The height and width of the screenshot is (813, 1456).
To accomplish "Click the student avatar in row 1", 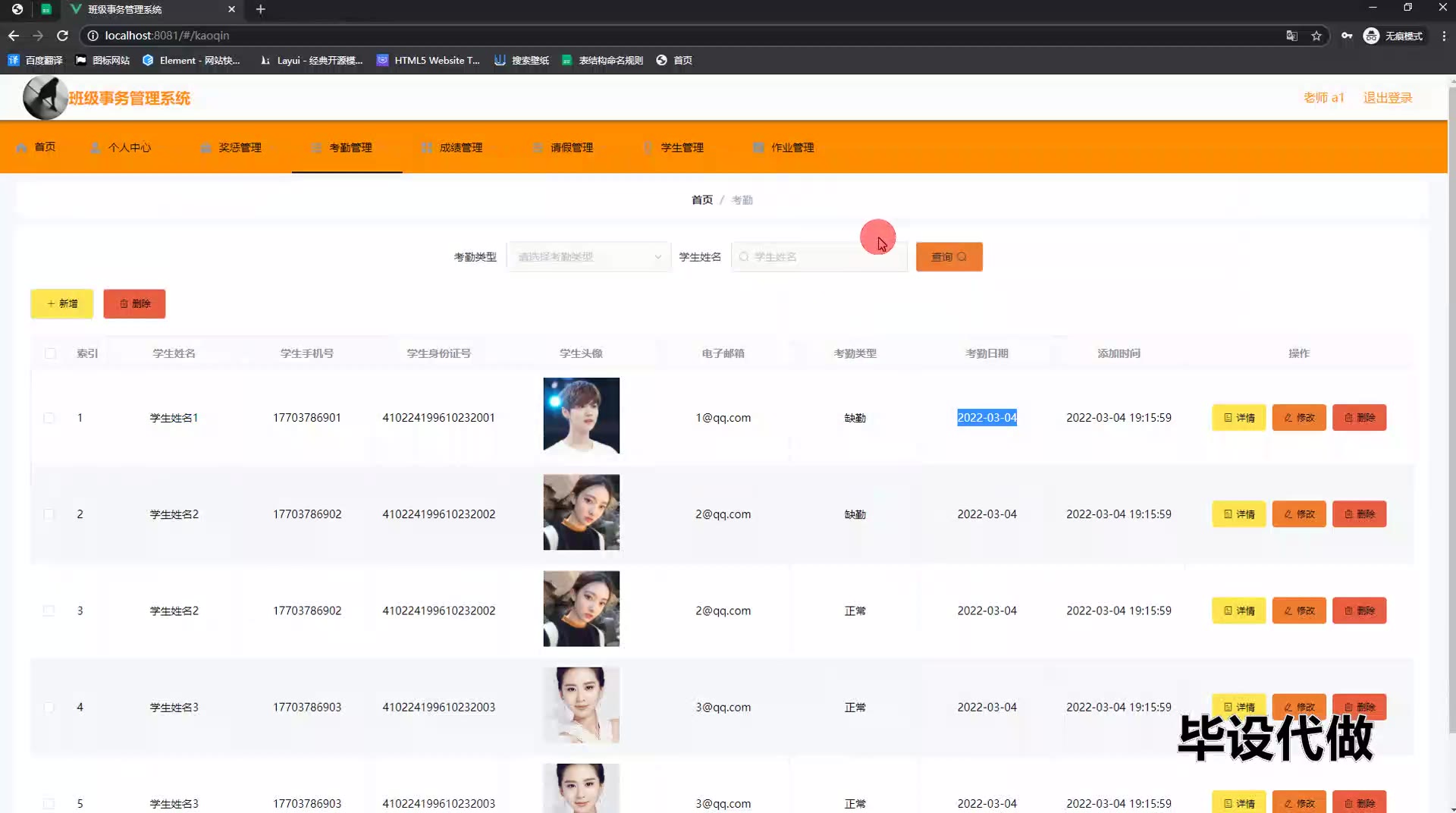I will pyautogui.click(x=582, y=416).
